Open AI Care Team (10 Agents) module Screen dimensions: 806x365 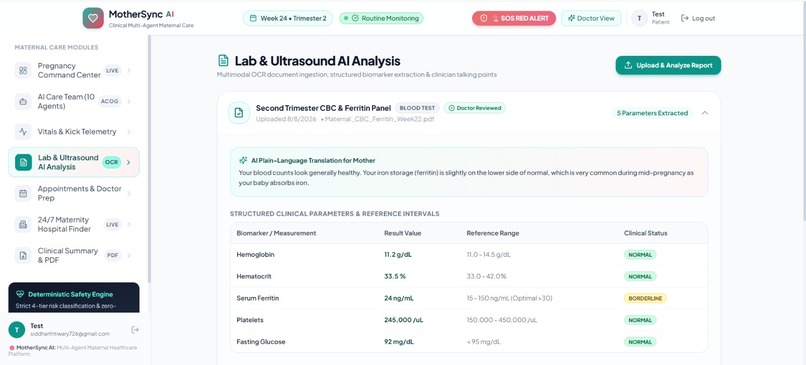74,101
